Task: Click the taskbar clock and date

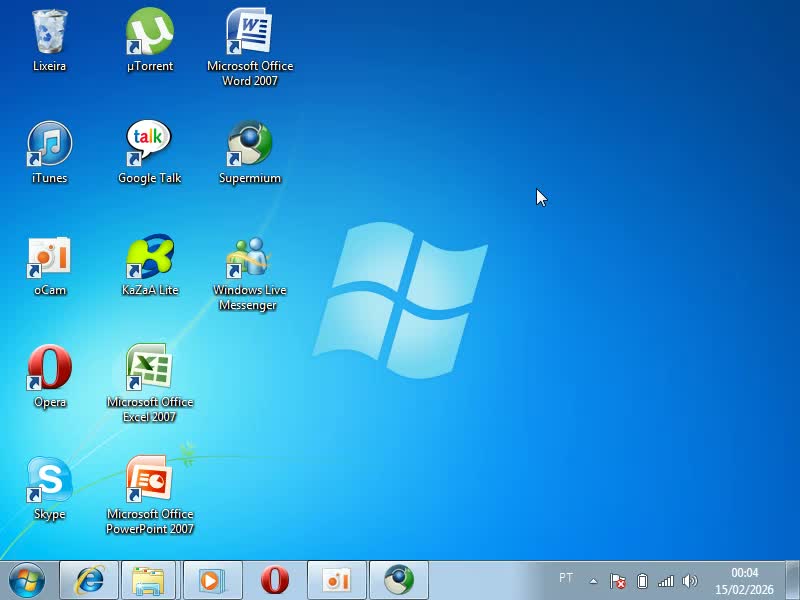Action: coord(744,581)
